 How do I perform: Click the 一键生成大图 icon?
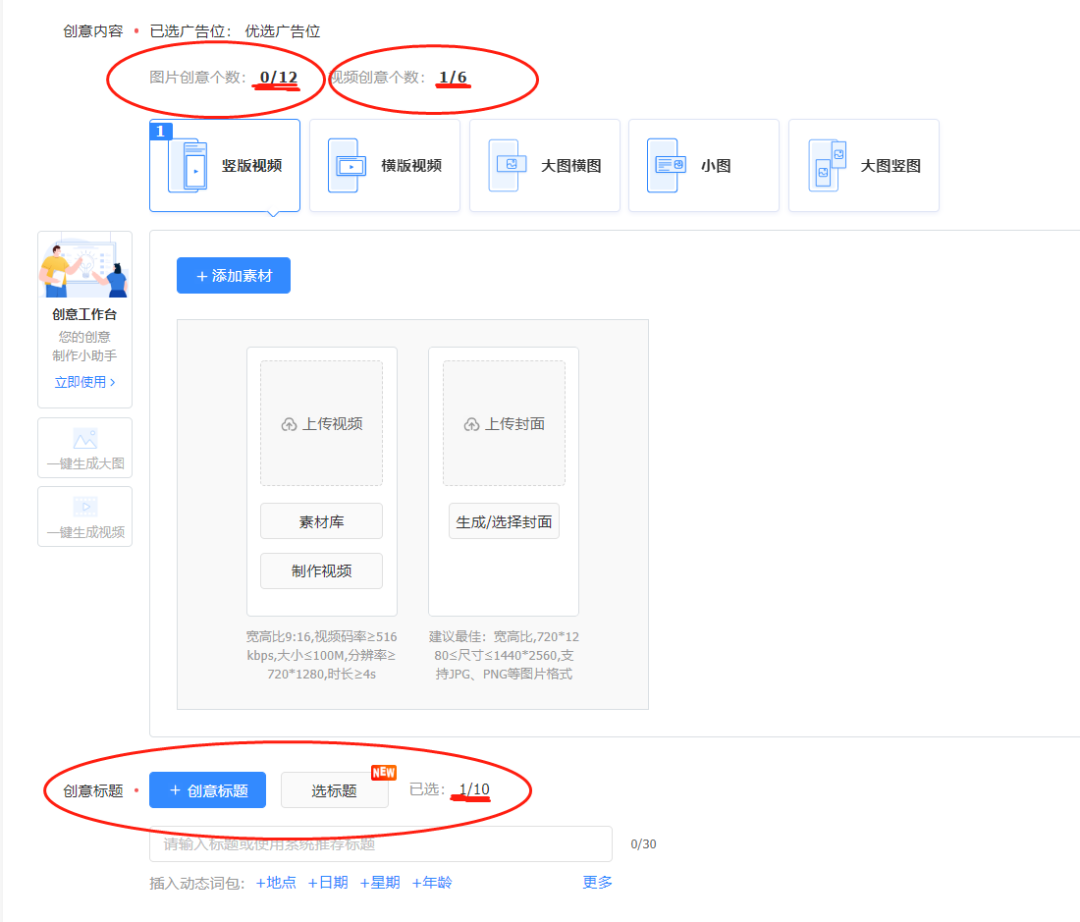coord(85,440)
